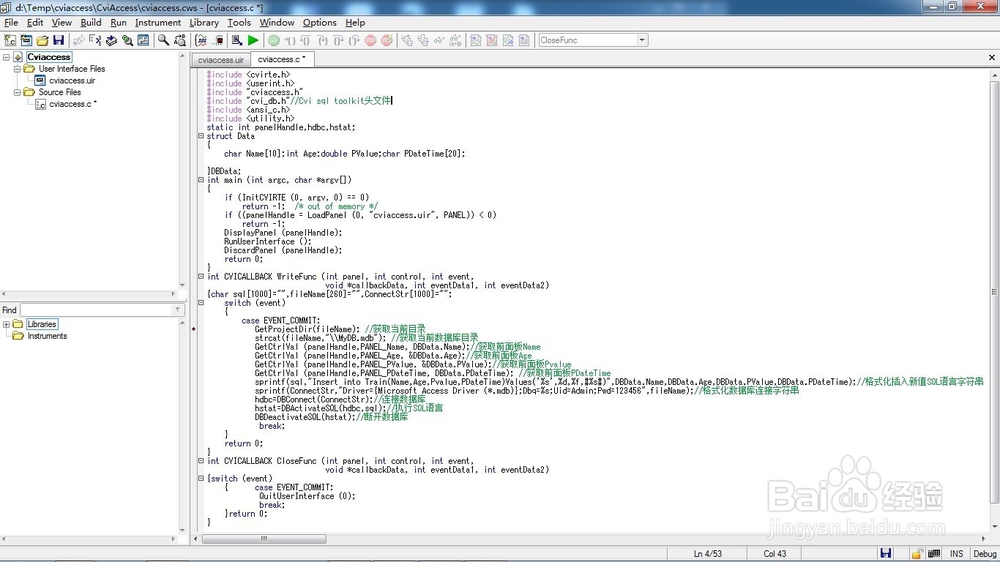Click the greyed-out green Go continue icon

[x=274, y=40]
